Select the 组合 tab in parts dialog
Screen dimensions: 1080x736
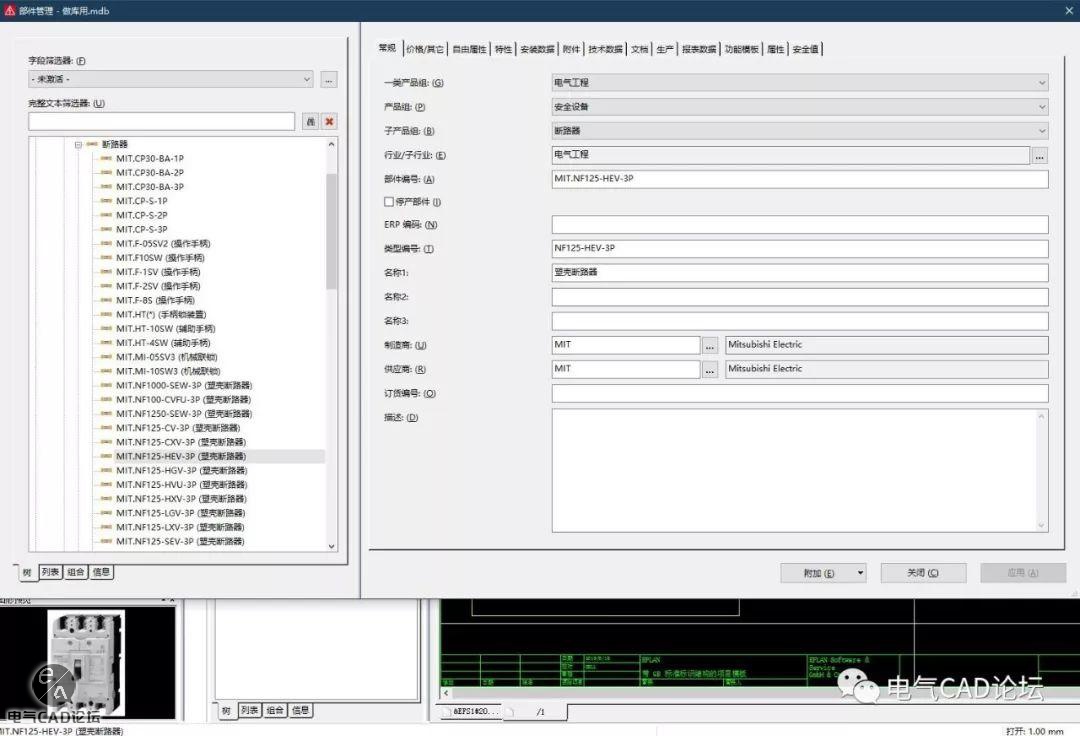coord(76,572)
